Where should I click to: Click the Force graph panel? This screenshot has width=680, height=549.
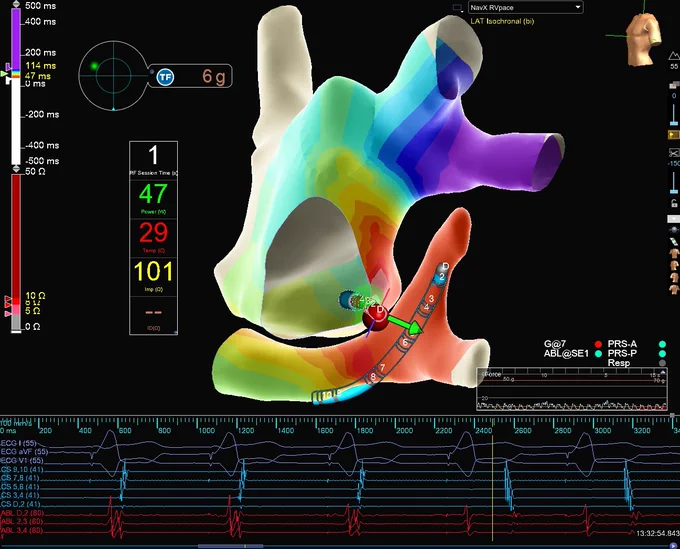point(572,389)
